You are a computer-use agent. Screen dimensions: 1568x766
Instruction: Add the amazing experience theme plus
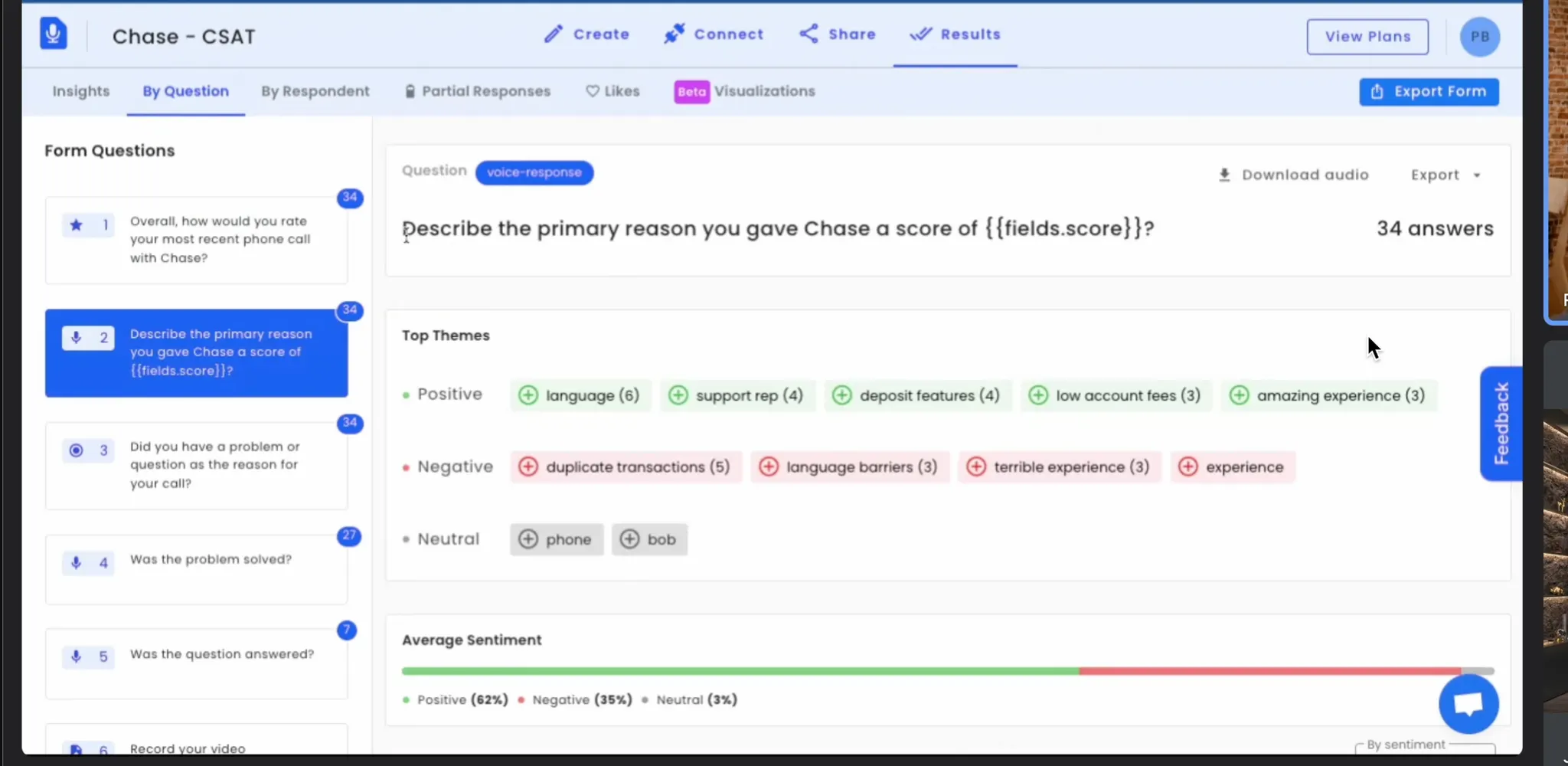(1239, 395)
